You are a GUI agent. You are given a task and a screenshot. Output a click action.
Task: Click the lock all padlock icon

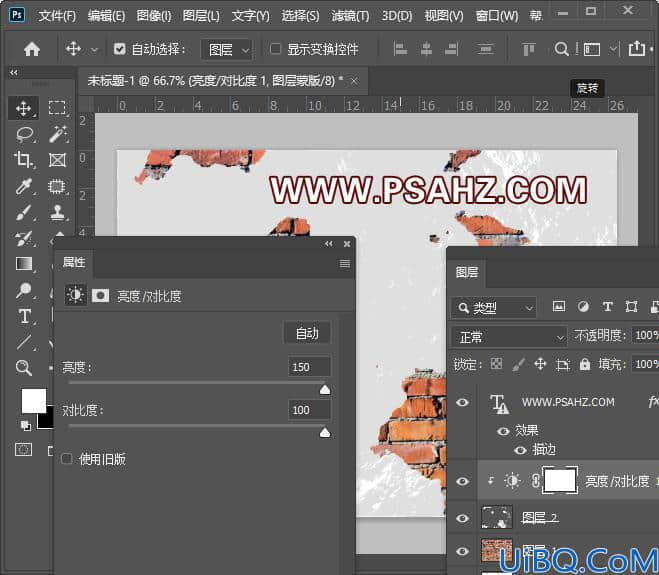(x=585, y=364)
